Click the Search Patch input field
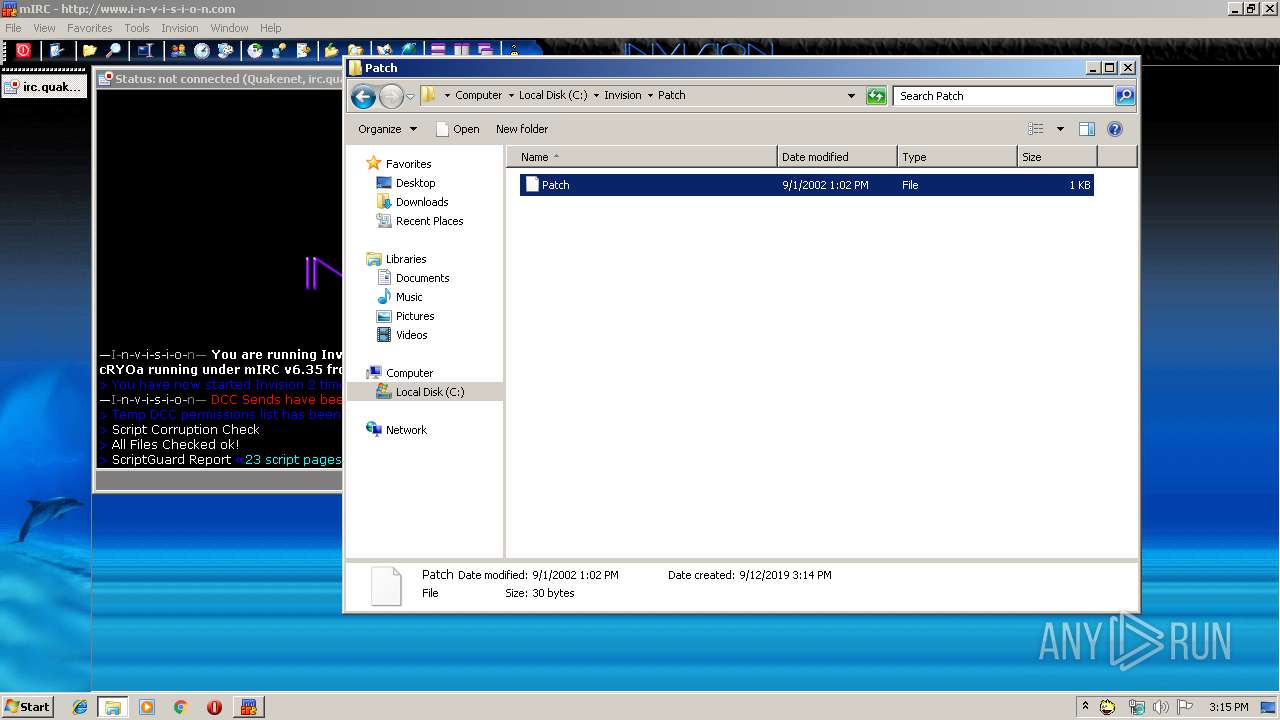 coord(1002,96)
